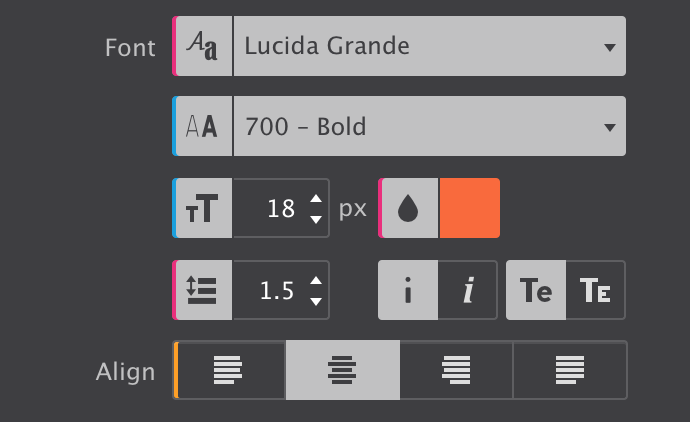
Task: Click the font size tT icon
Action: click(x=202, y=208)
